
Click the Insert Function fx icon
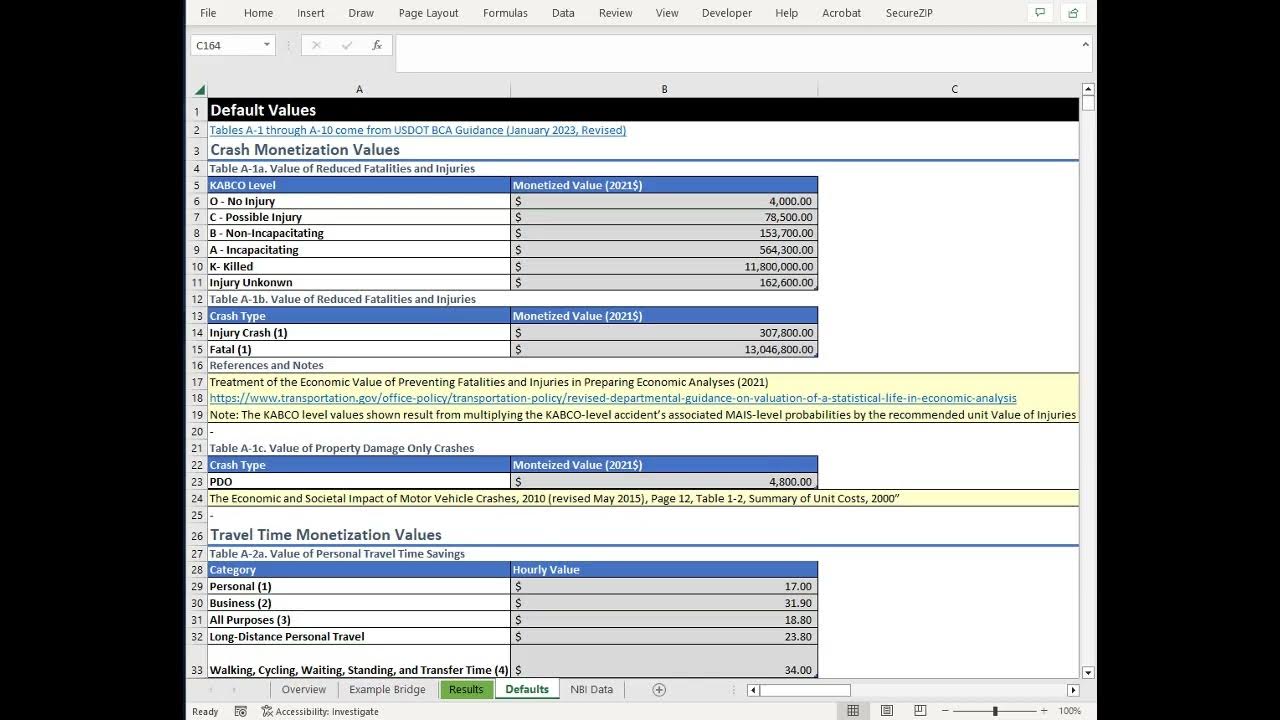pyautogui.click(x=377, y=45)
